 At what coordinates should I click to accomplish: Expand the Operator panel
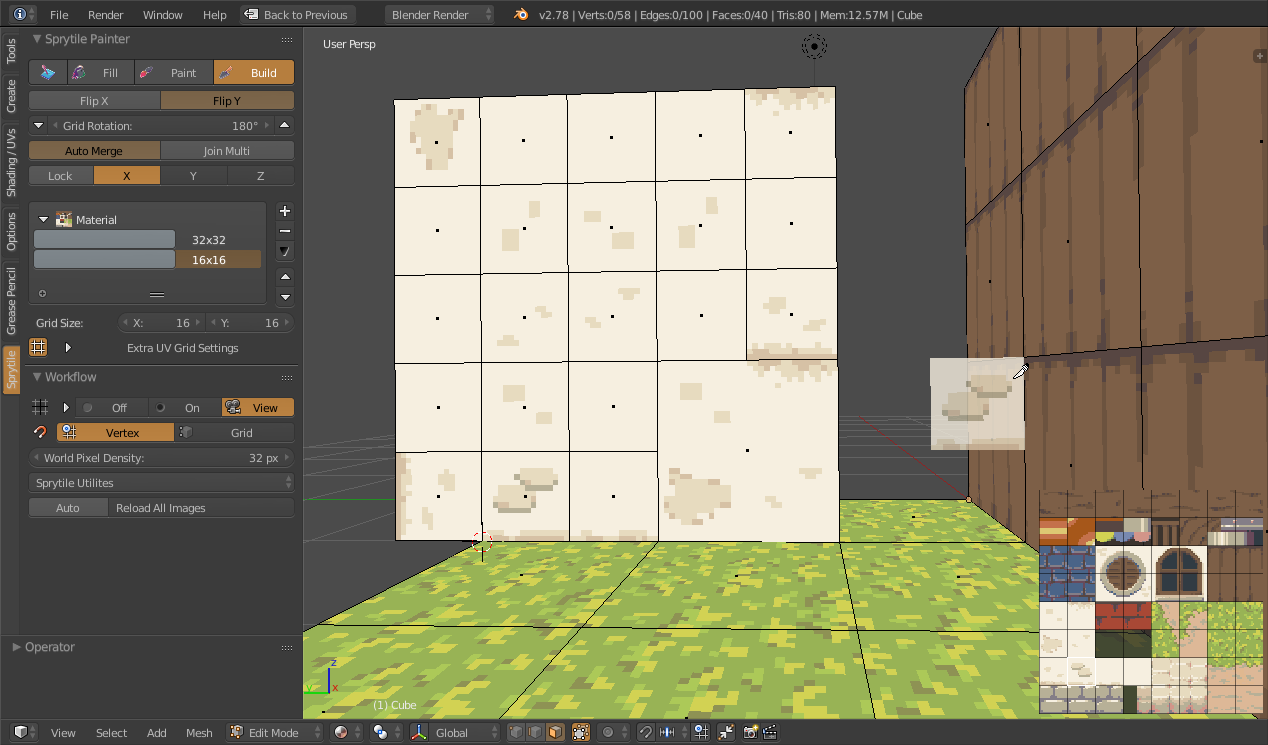pyautogui.click(x=17, y=647)
